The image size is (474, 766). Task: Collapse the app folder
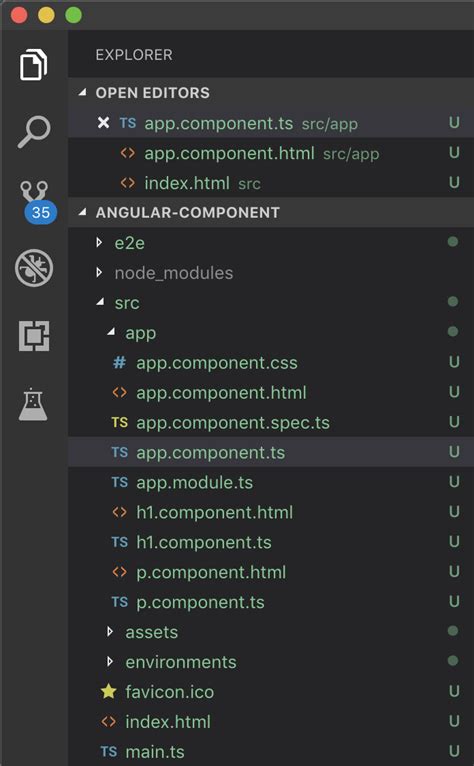click(x=111, y=332)
